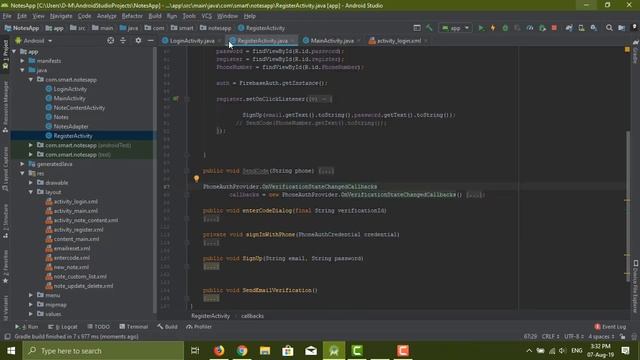
Task: Click the RegisterActivity breadcrumb below editor
Action: (x=211, y=316)
